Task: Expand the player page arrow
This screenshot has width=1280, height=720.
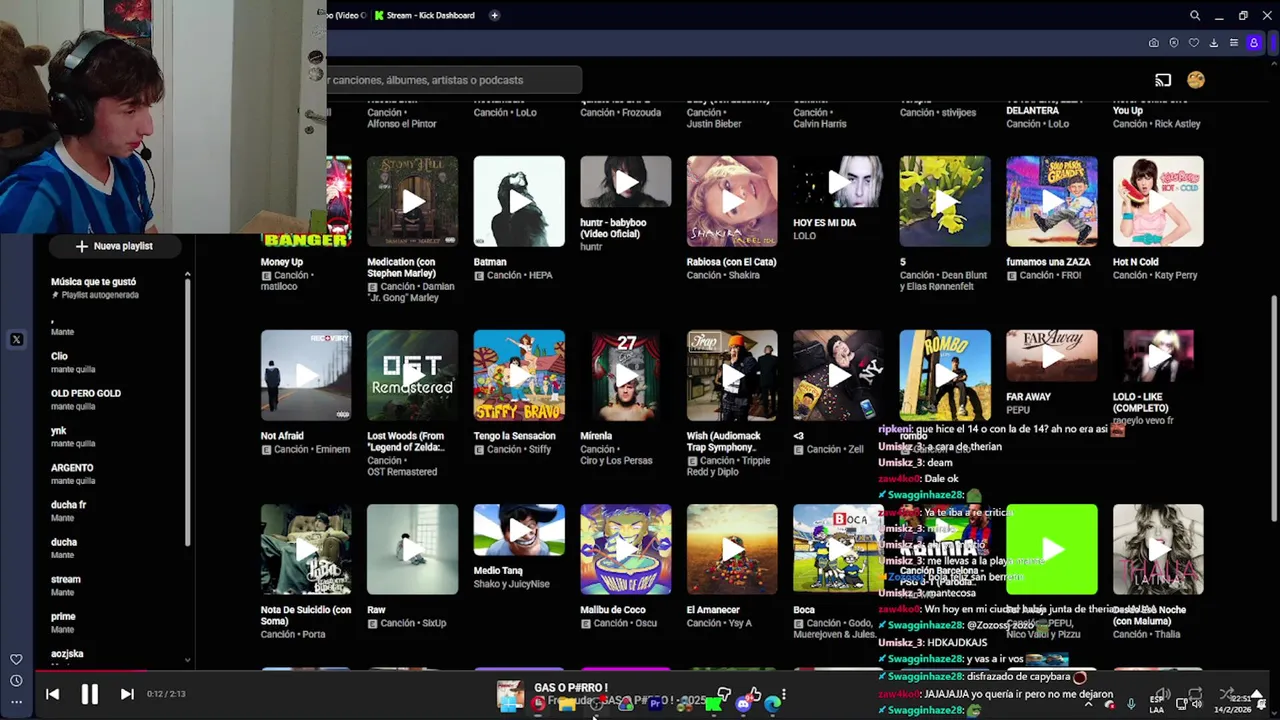Action: pos(1257,694)
